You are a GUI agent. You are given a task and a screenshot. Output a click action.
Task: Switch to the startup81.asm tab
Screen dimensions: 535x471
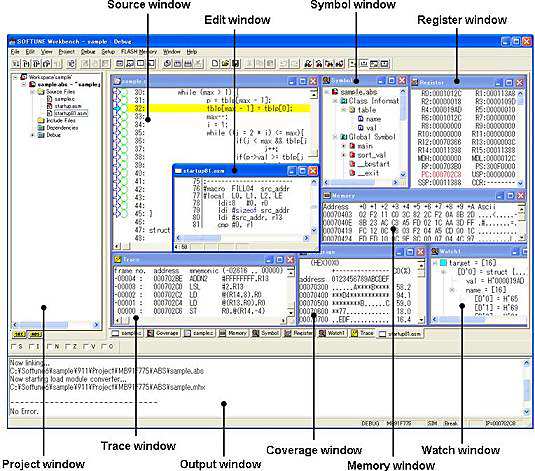pos(401,334)
